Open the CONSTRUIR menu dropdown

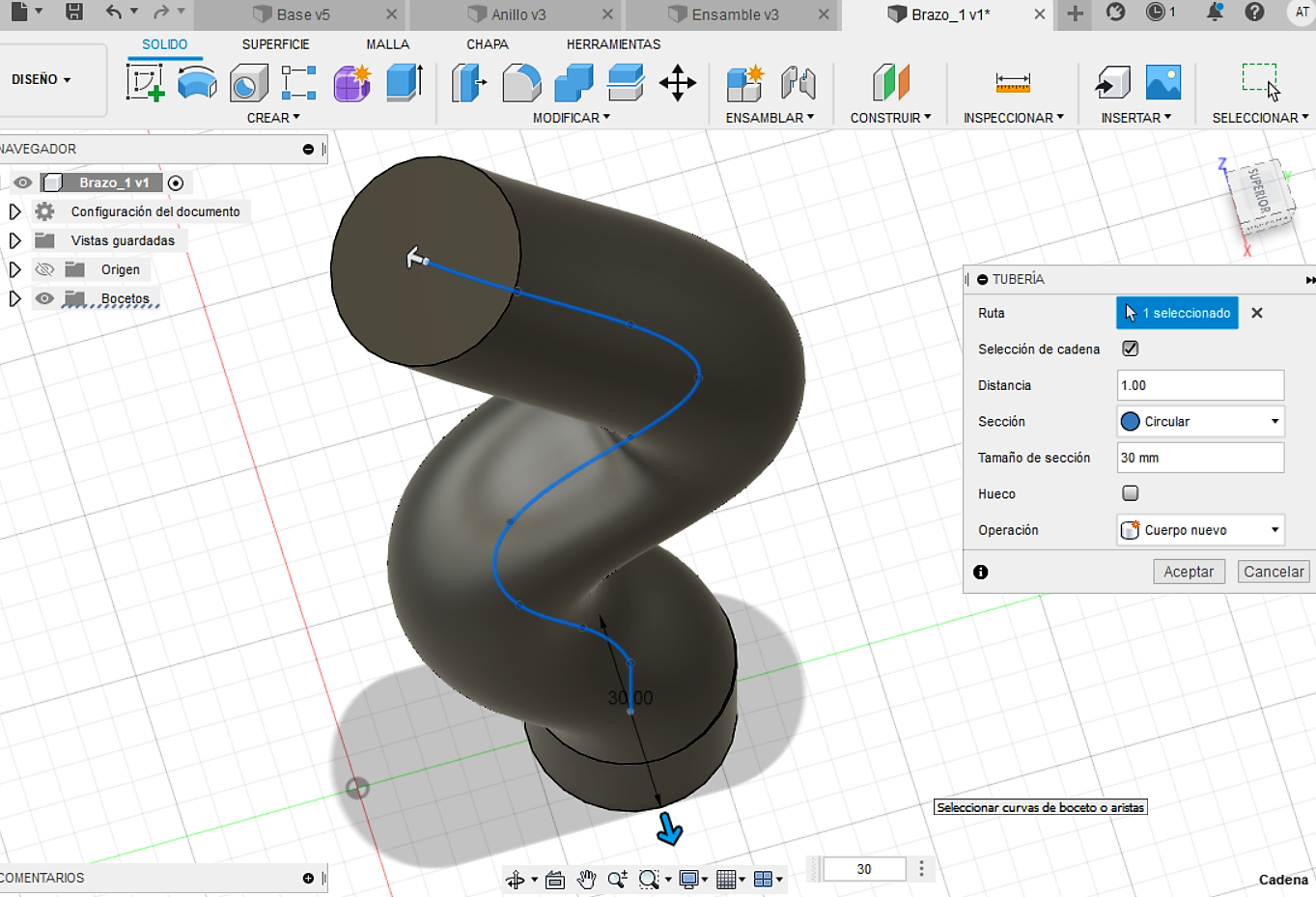point(890,118)
